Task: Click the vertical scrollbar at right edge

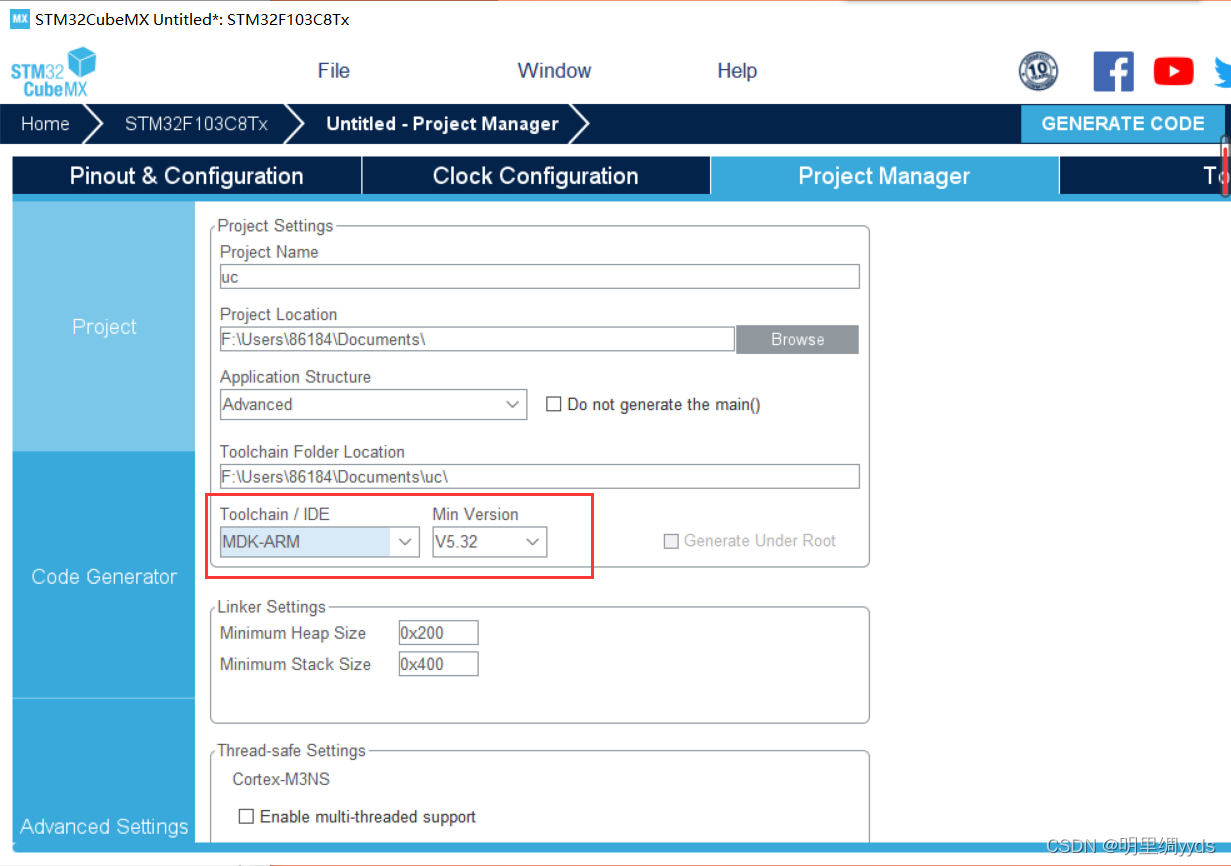Action: (x=1226, y=170)
